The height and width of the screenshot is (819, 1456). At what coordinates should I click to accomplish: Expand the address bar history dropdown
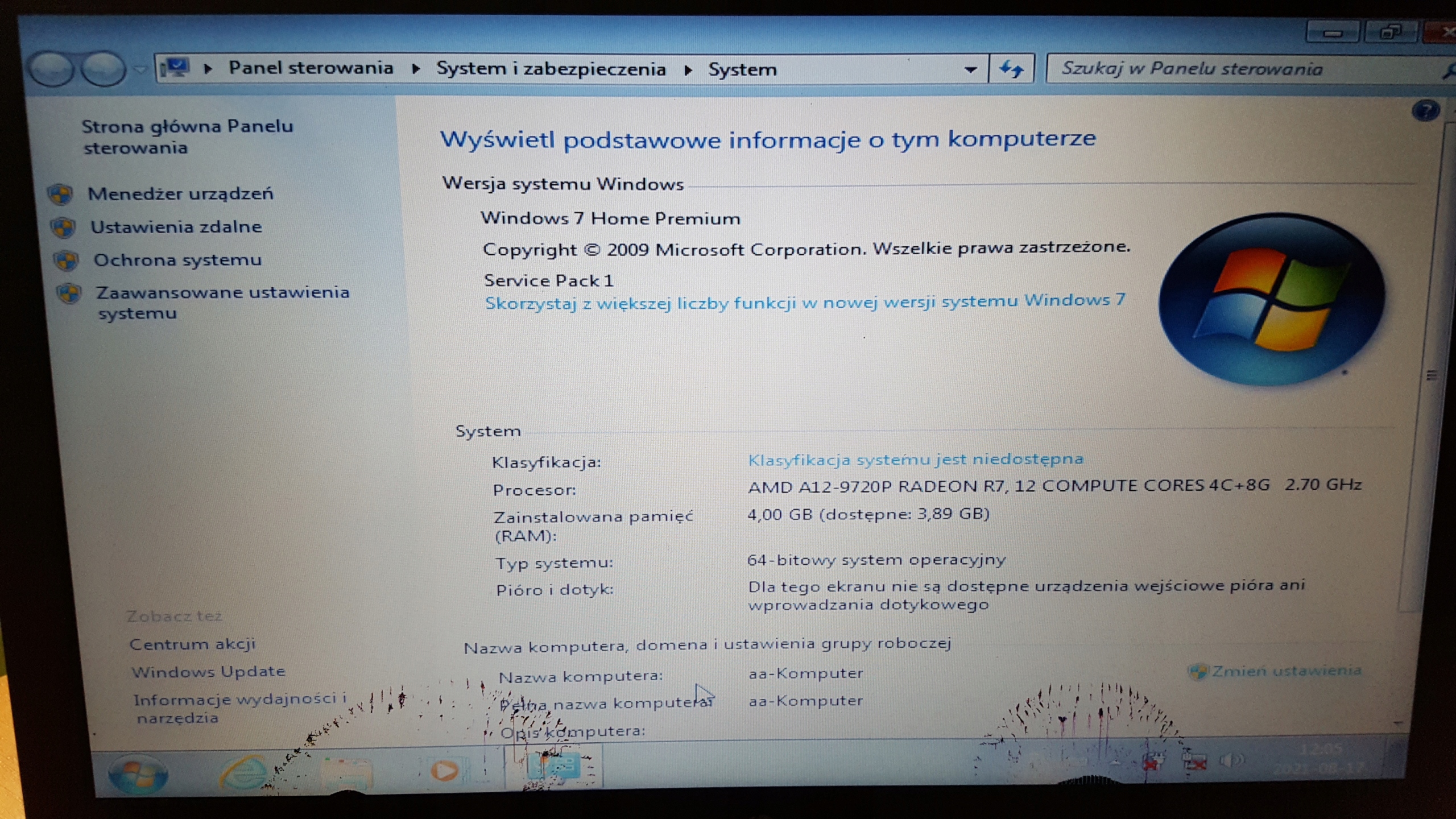[x=970, y=70]
